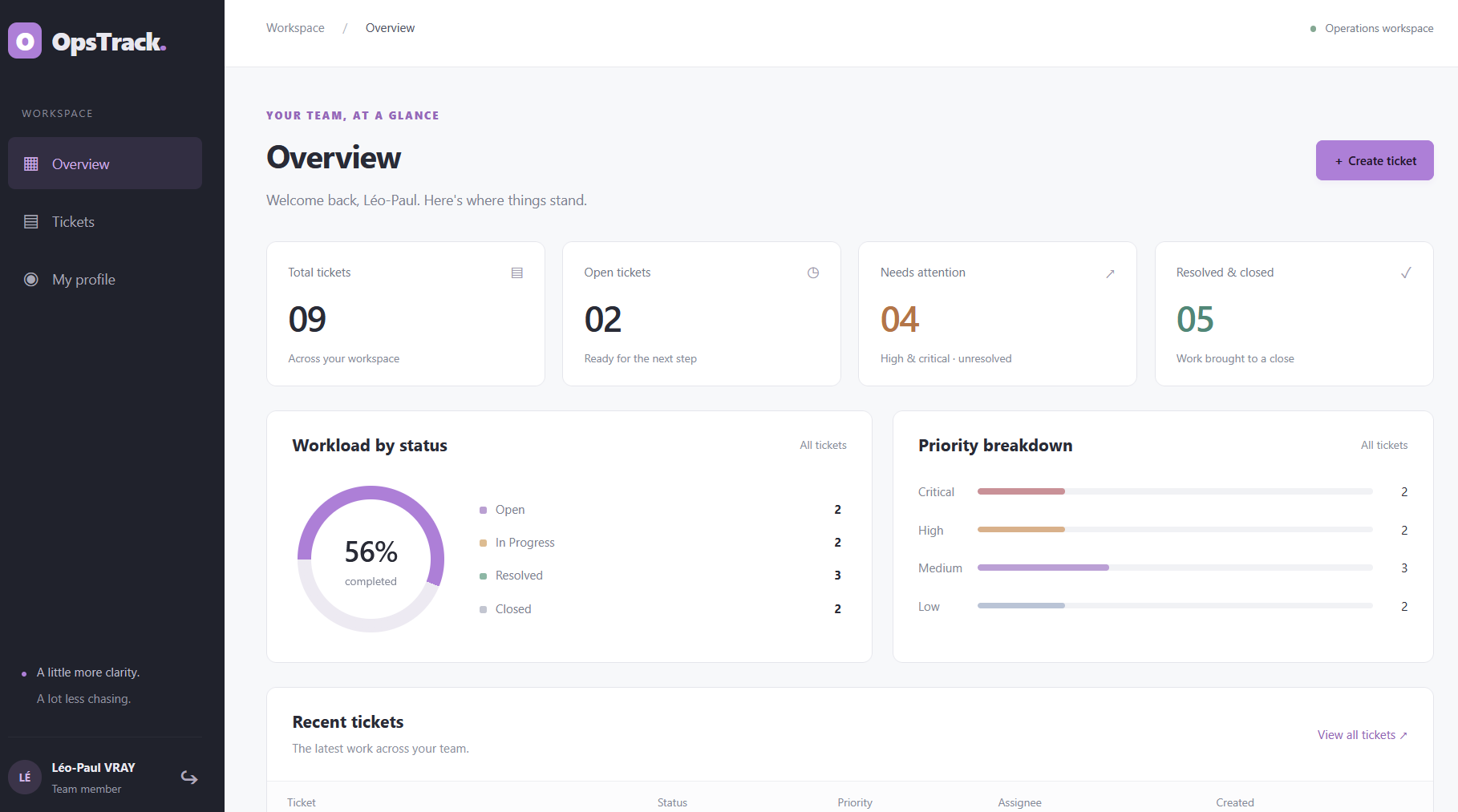1458x812 pixels.
Task: Open the My profile sidebar menu item
Action: (105, 280)
